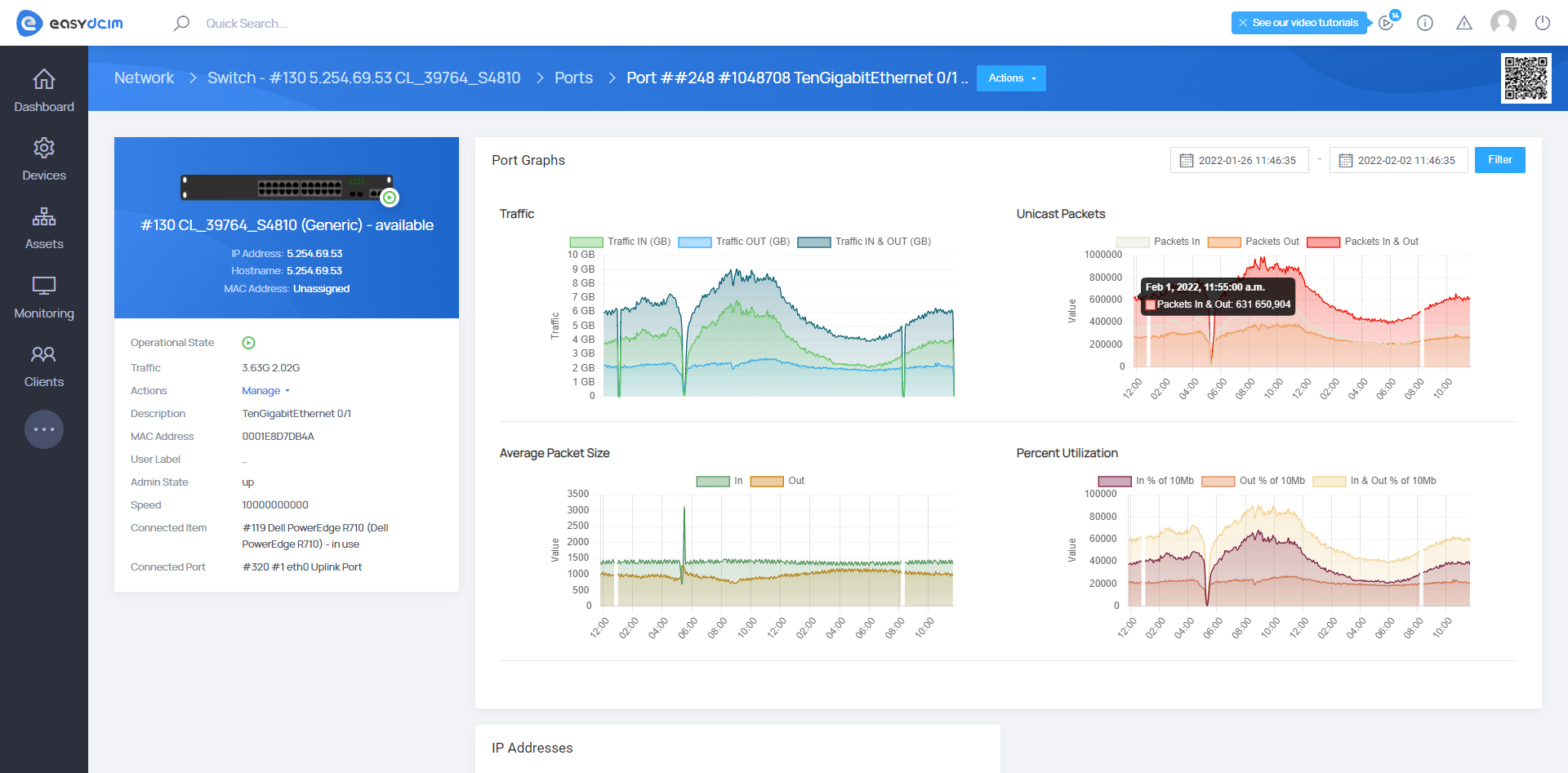Click end date calendar icon
Image resolution: width=1568 pixels, height=773 pixels.
point(1346,161)
